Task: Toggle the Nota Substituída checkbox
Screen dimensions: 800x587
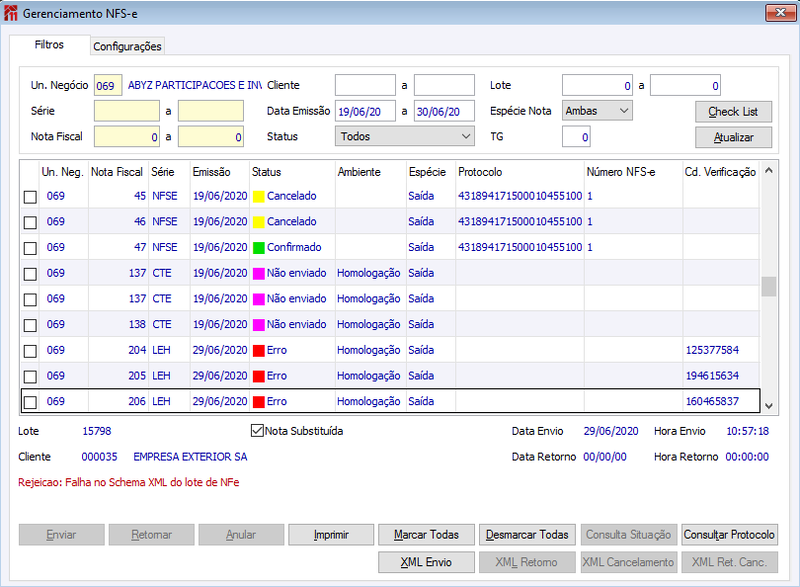Action: 257,431
